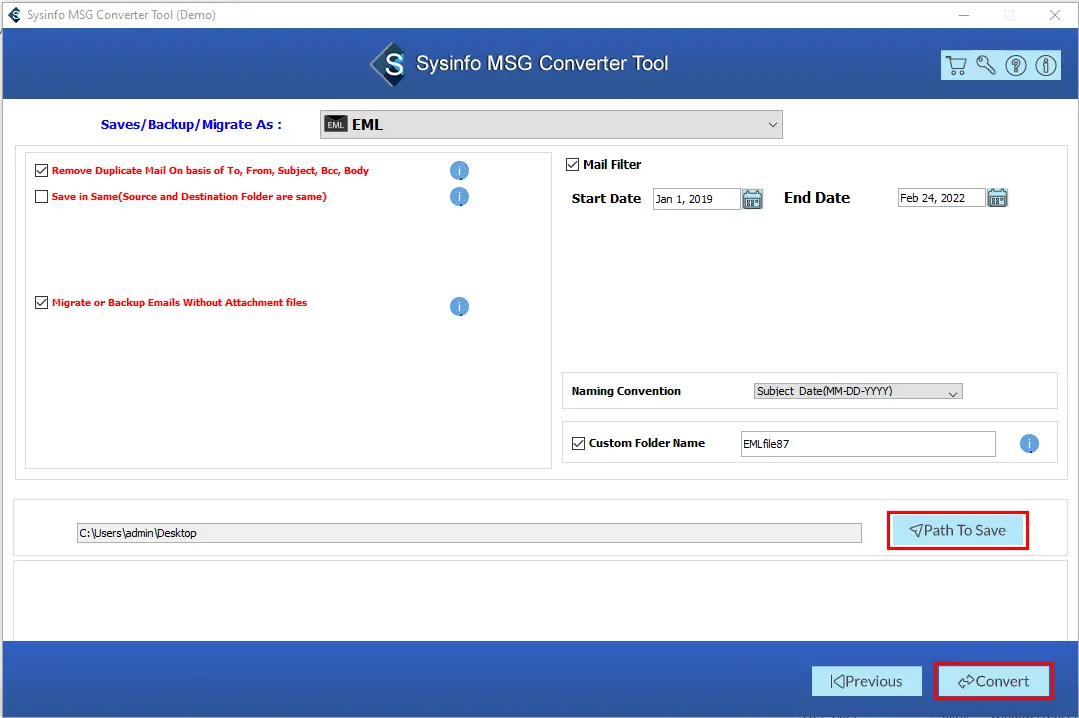Uncheck Remove Duplicate Mail checkbox
The height and width of the screenshot is (718, 1079).
coord(42,171)
